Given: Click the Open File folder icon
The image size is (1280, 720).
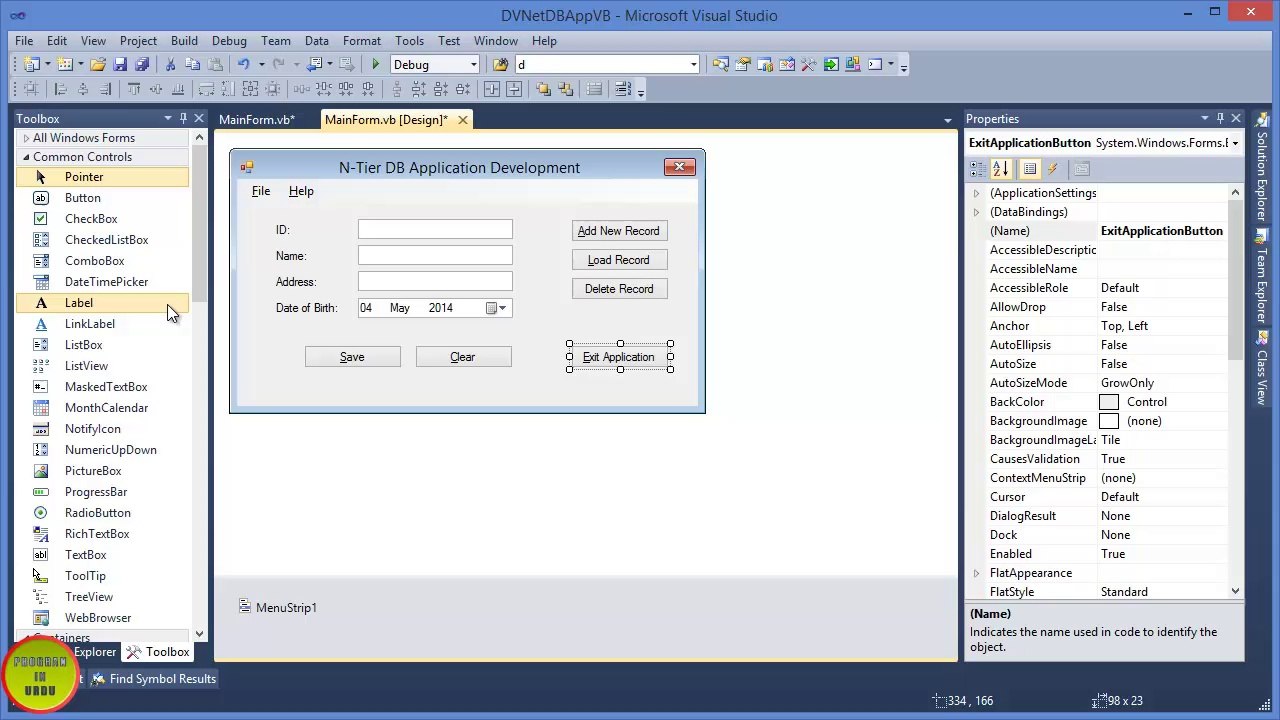Looking at the screenshot, I should click(x=97, y=65).
